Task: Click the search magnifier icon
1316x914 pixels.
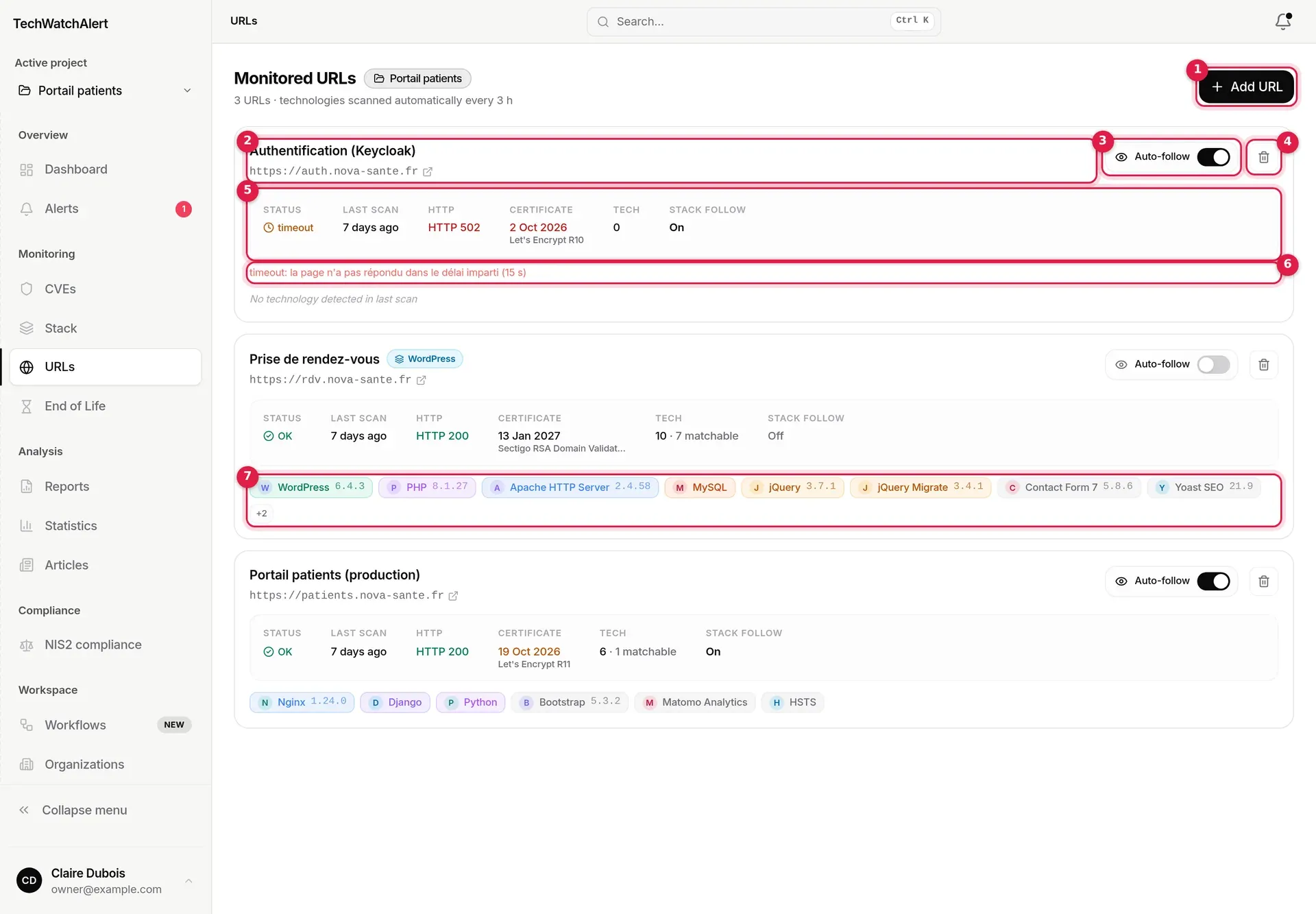Action: [x=602, y=22]
